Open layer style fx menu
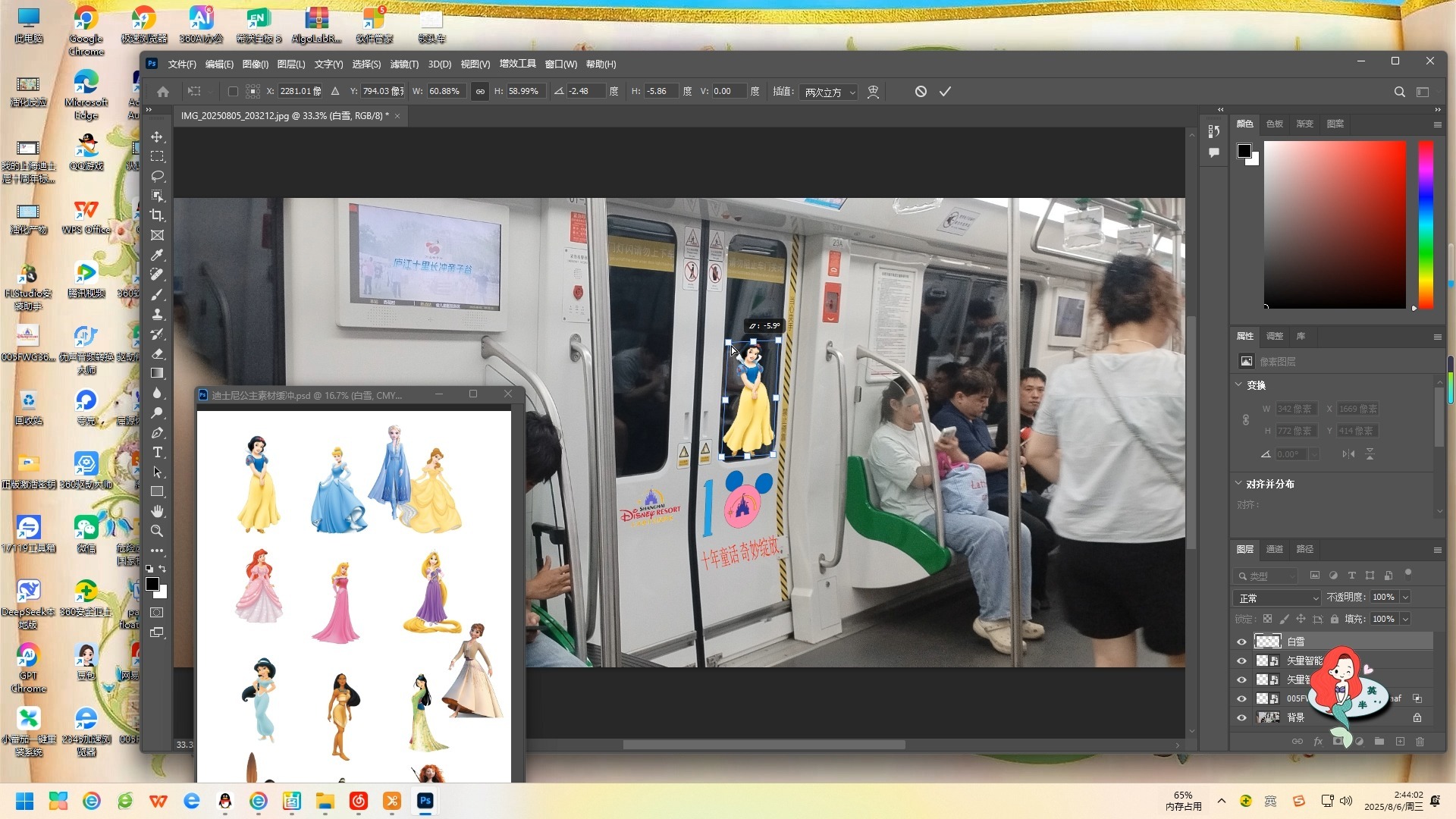The height and width of the screenshot is (819, 1456). (1318, 741)
